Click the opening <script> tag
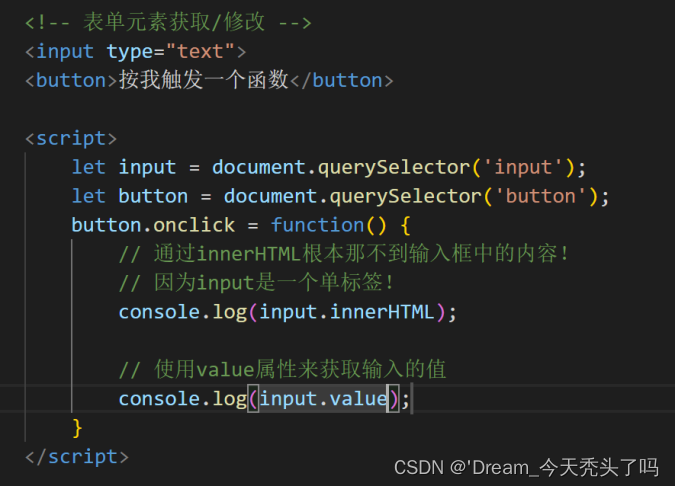Screen dimensions: 675x487 pyautogui.click(x=71, y=139)
